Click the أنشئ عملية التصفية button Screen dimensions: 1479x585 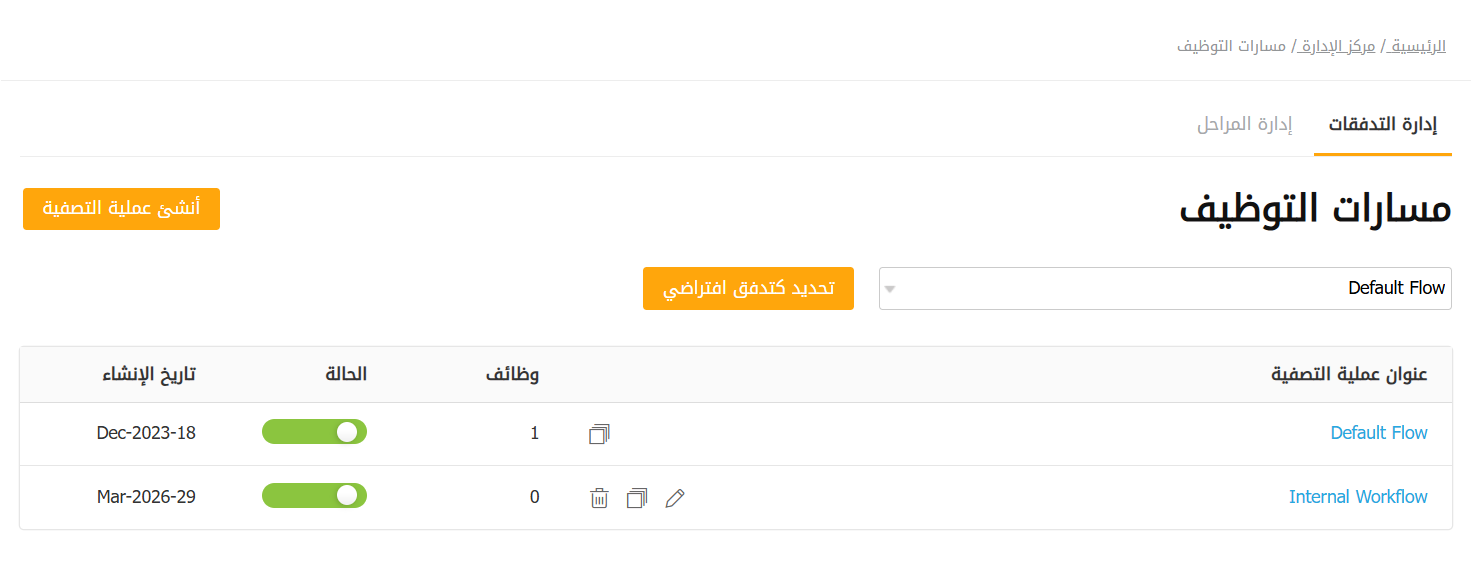(121, 209)
